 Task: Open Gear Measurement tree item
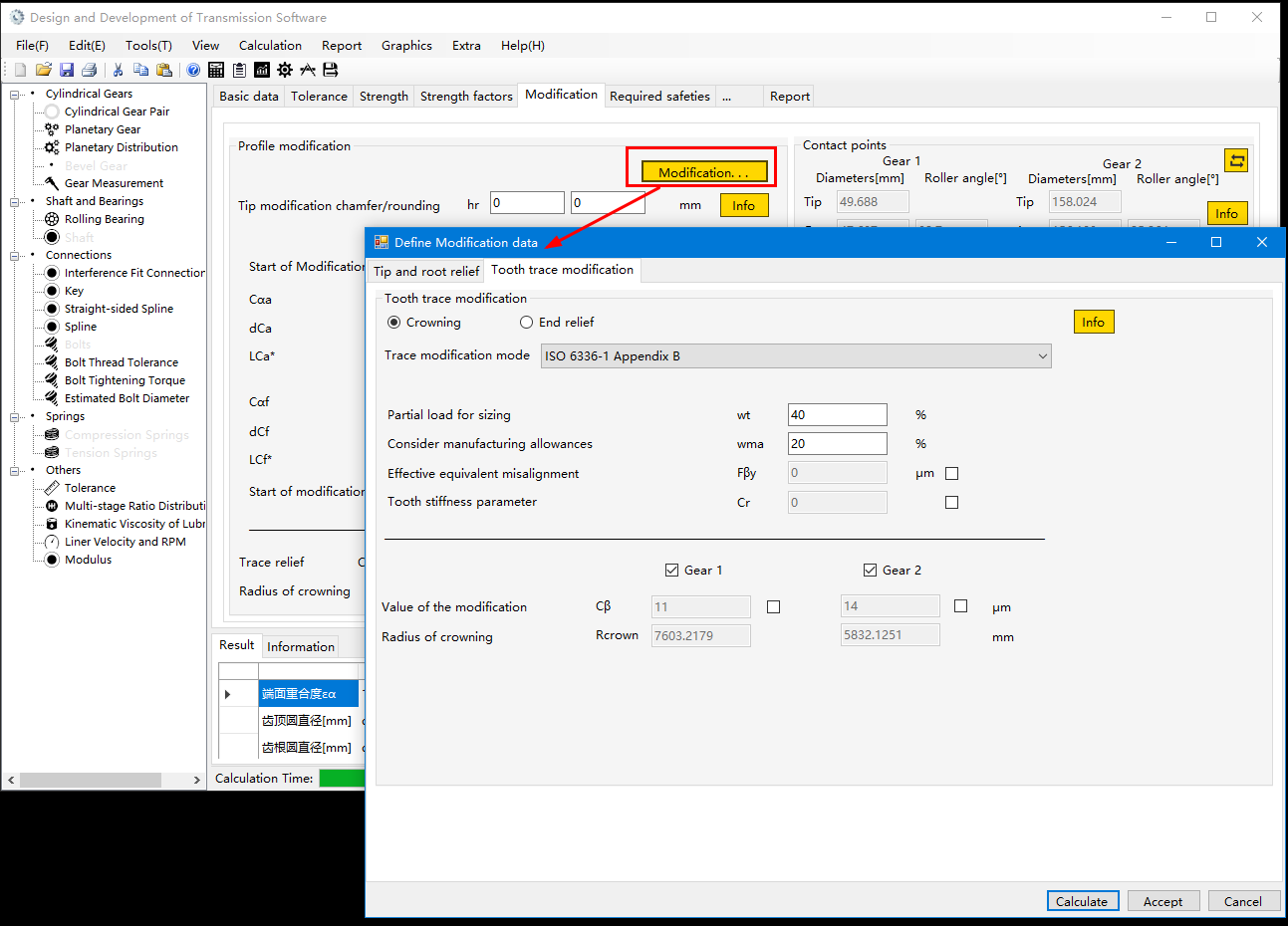tap(114, 183)
